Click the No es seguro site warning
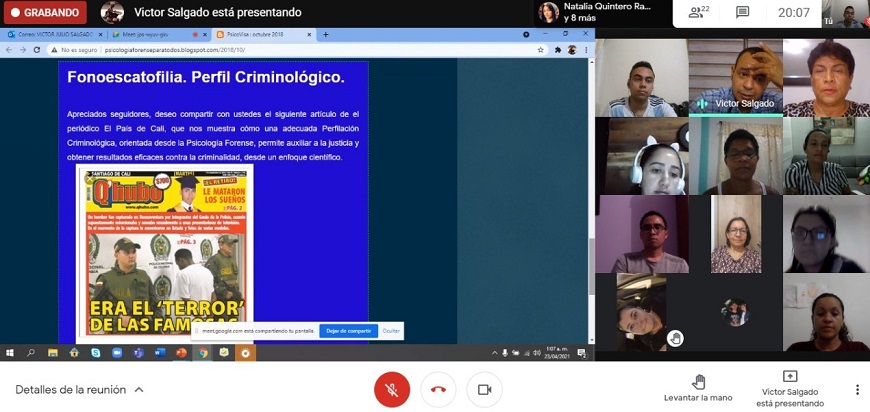 tap(76, 50)
